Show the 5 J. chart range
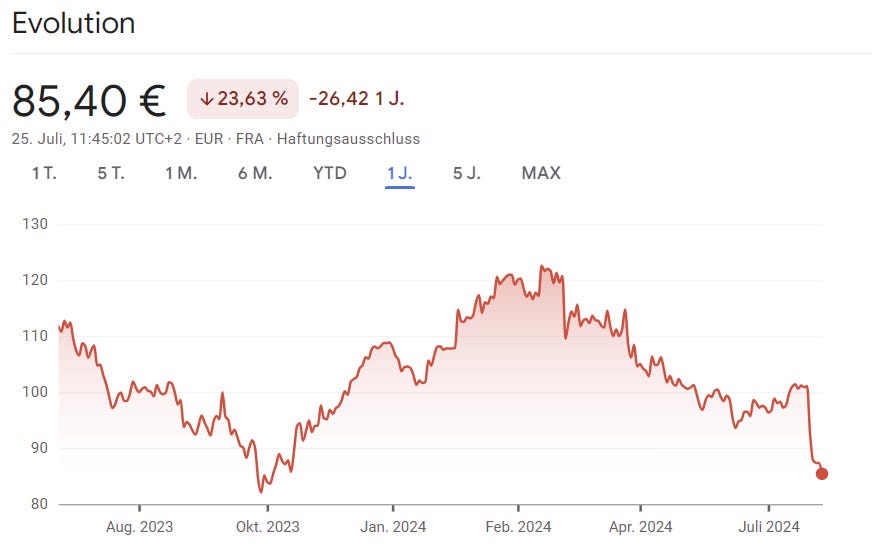872x552 pixels. click(467, 173)
